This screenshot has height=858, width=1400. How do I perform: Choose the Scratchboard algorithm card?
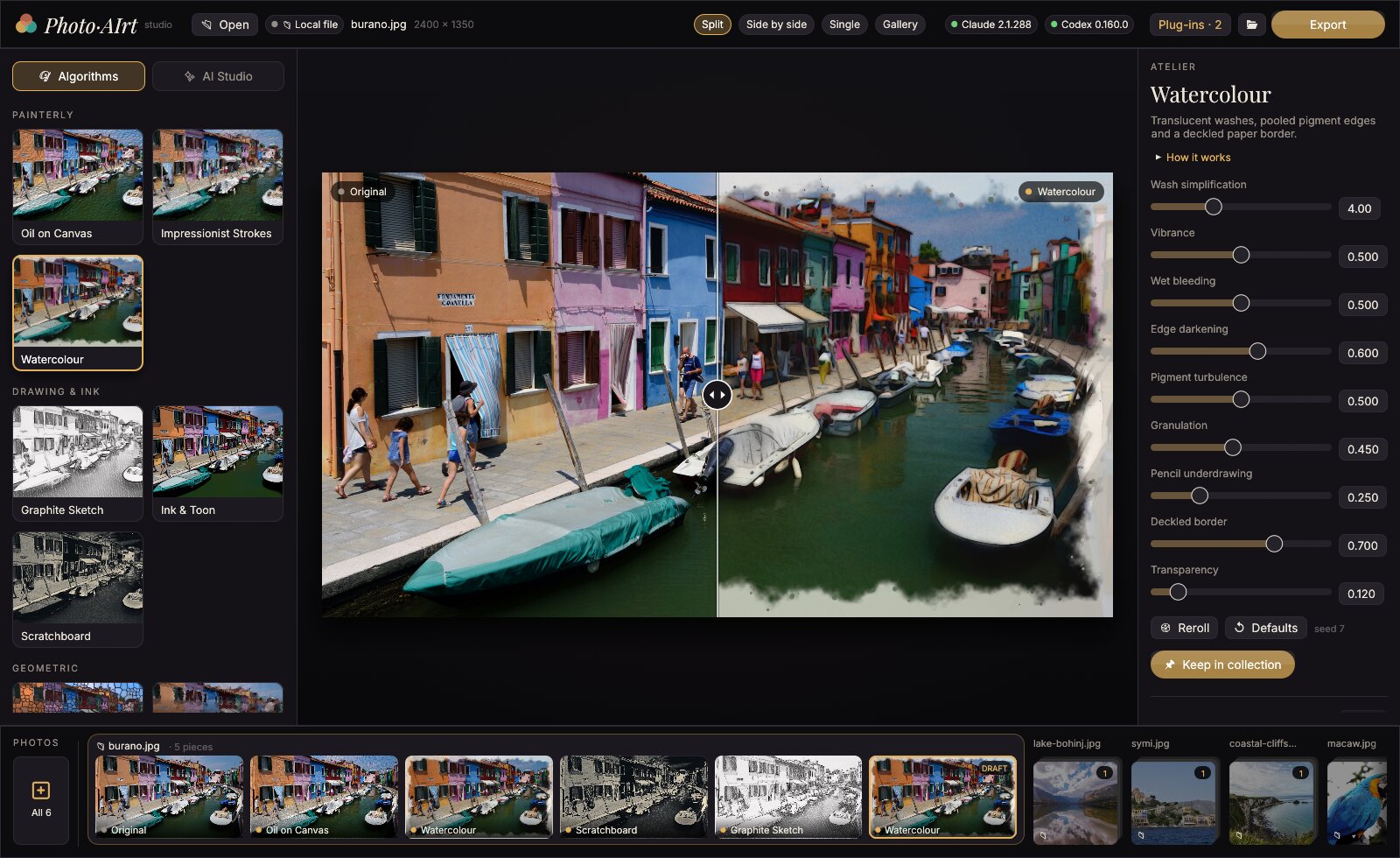click(78, 589)
